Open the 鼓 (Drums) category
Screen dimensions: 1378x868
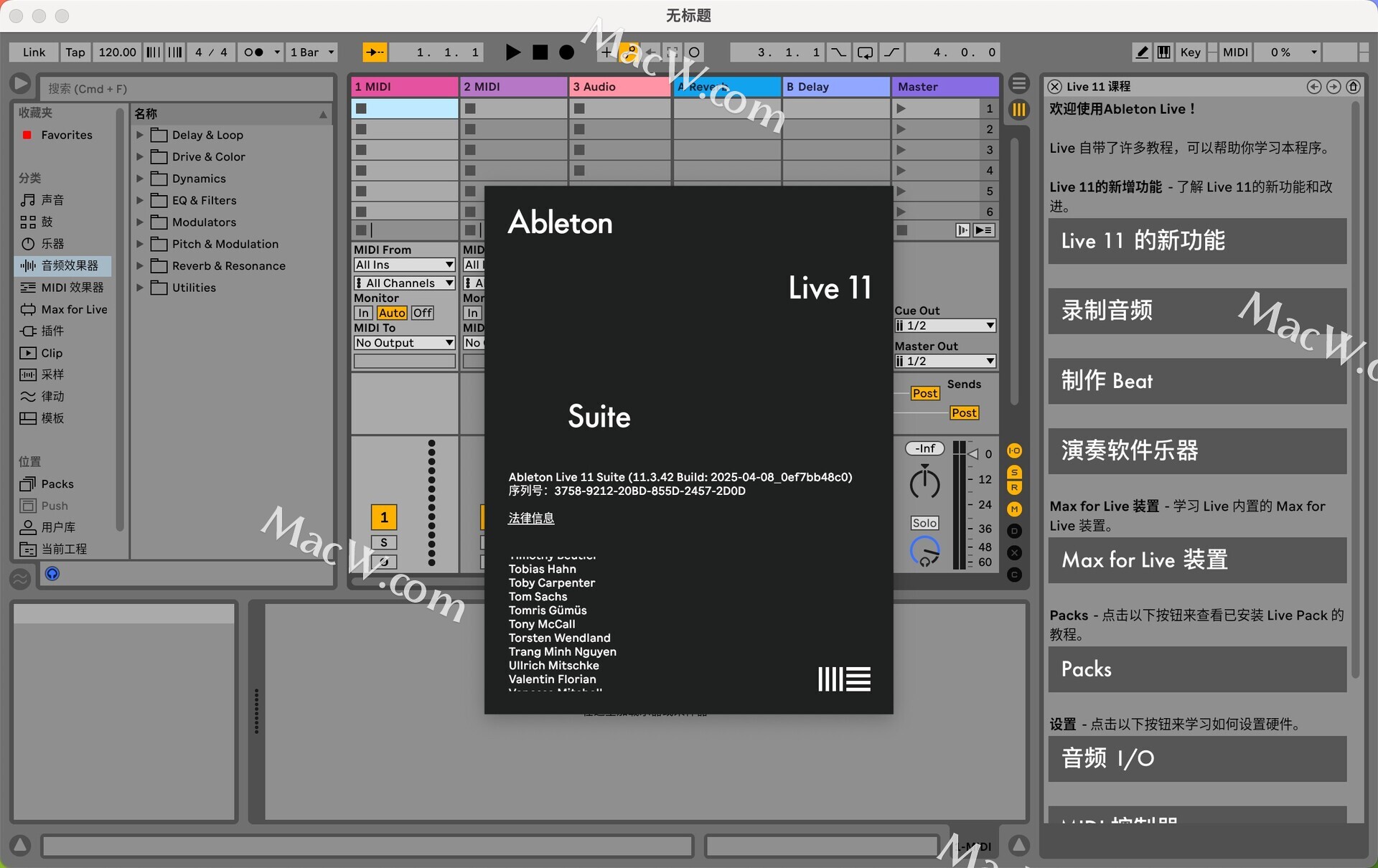pyautogui.click(x=47, y=222)
